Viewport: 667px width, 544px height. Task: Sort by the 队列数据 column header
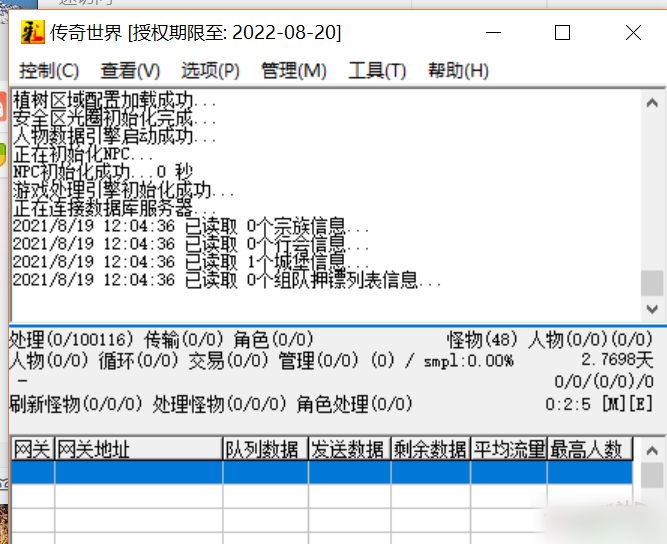click(265, 449)
